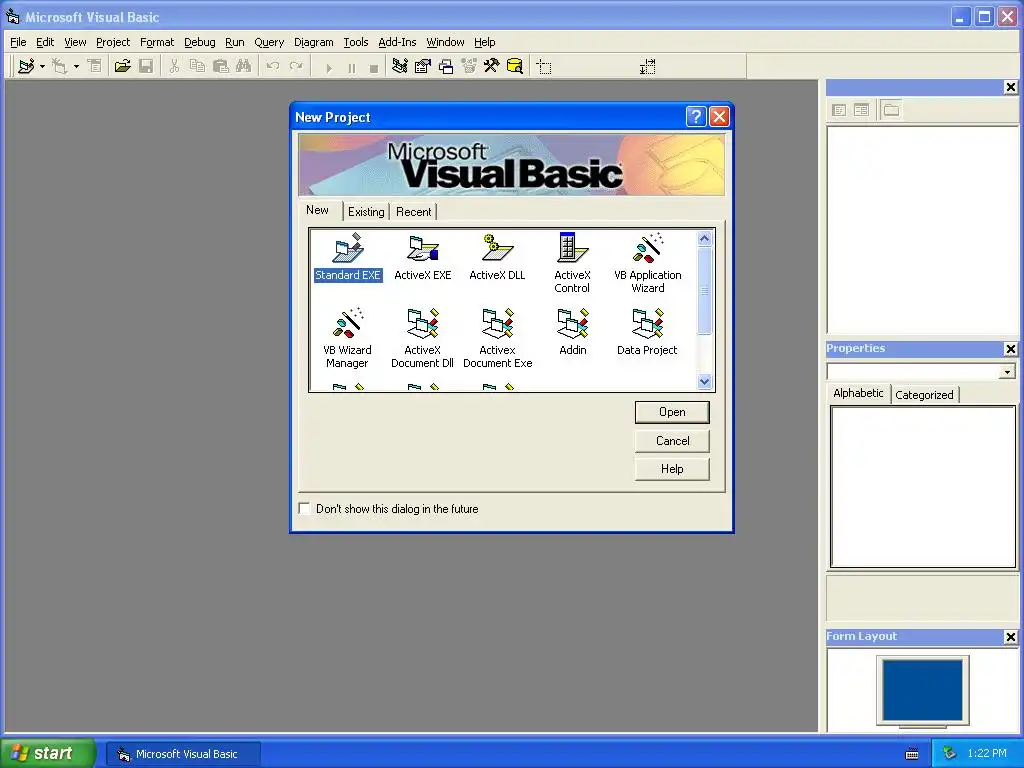This screenshot has width=1024, height=768.
Task: Select the ActiveX Document Dll project type
Action: click(x=423, y=338)
